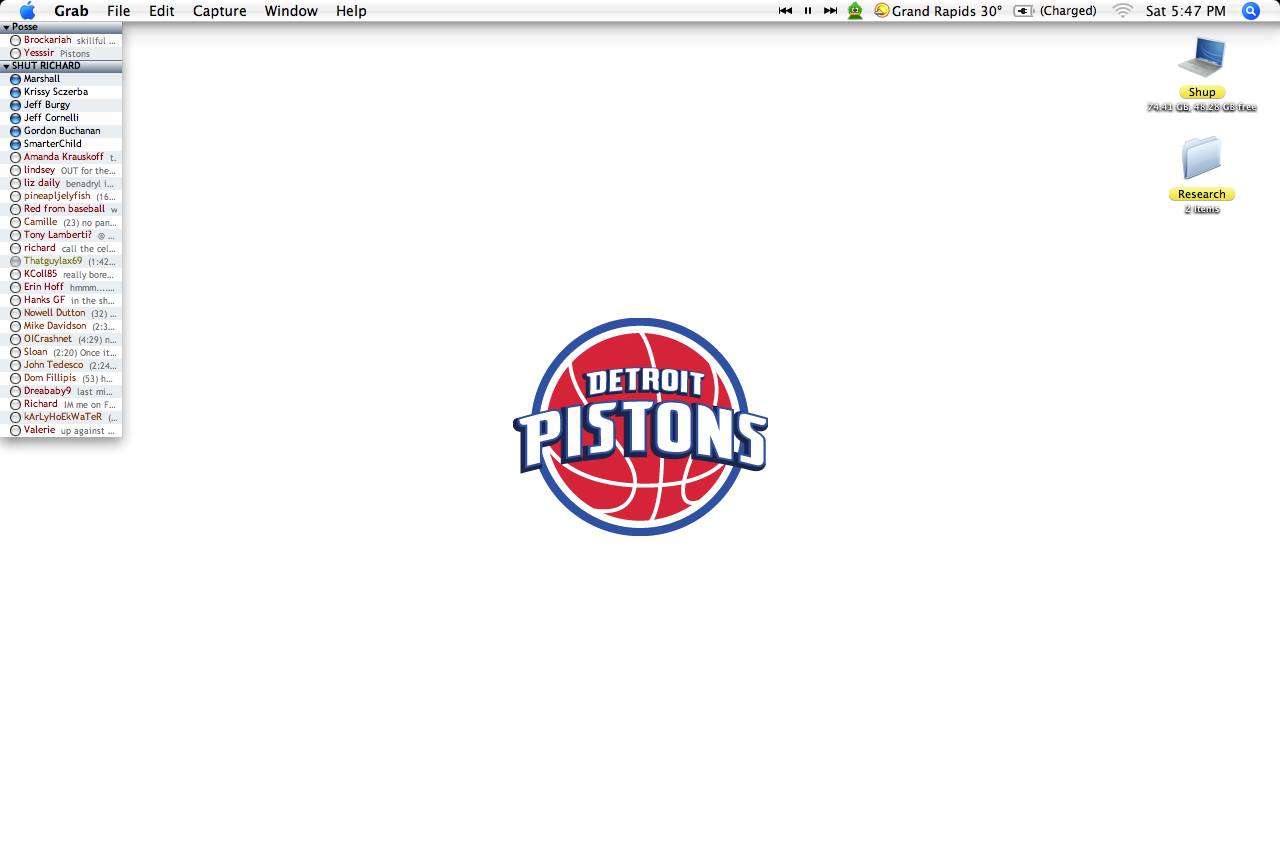Click the blue status icon beside Marshall
1280x854 pixels.
[15, 79]
